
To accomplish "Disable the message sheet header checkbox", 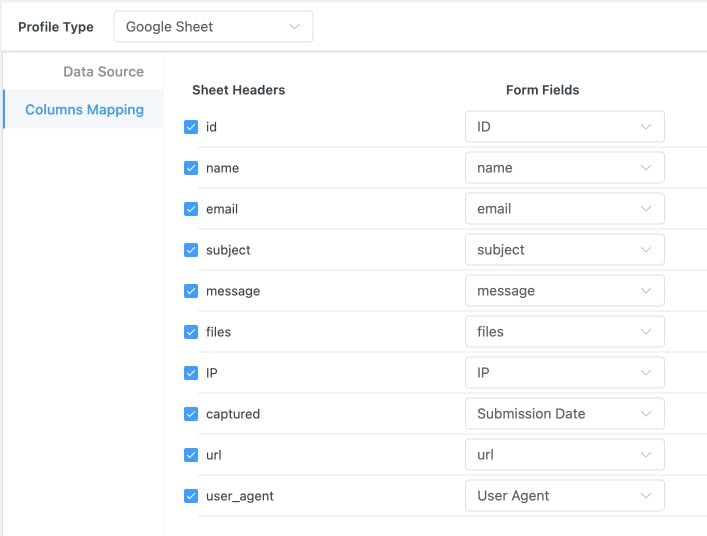I will 191,291.
